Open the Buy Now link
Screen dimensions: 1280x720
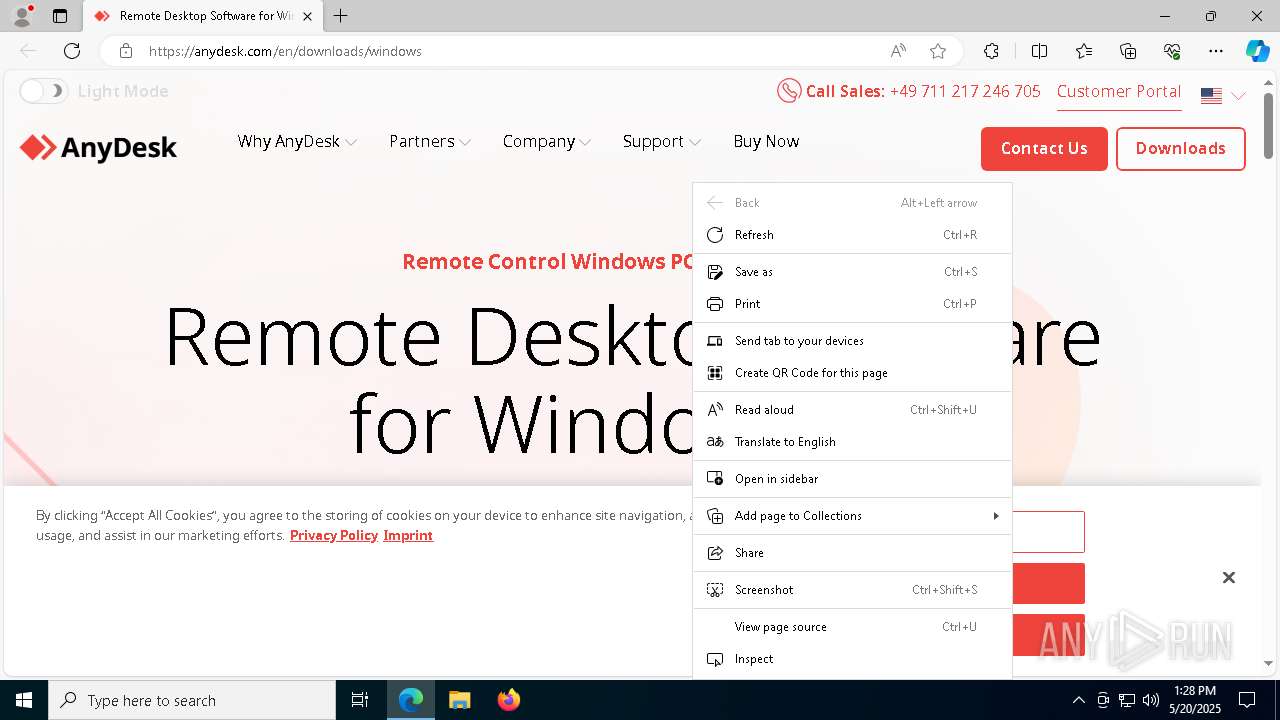[766, 142]
